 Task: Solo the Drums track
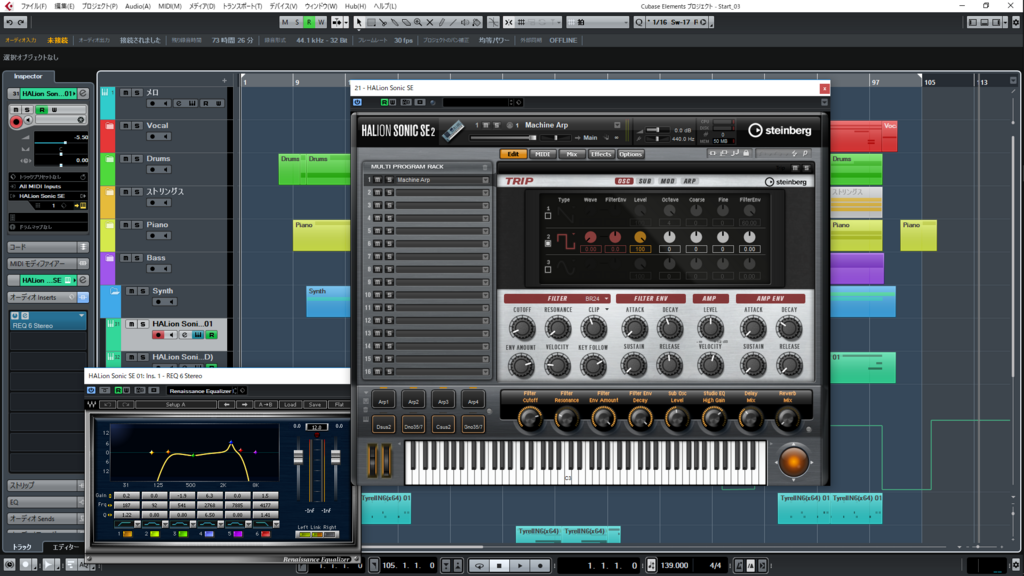point(137,159)
